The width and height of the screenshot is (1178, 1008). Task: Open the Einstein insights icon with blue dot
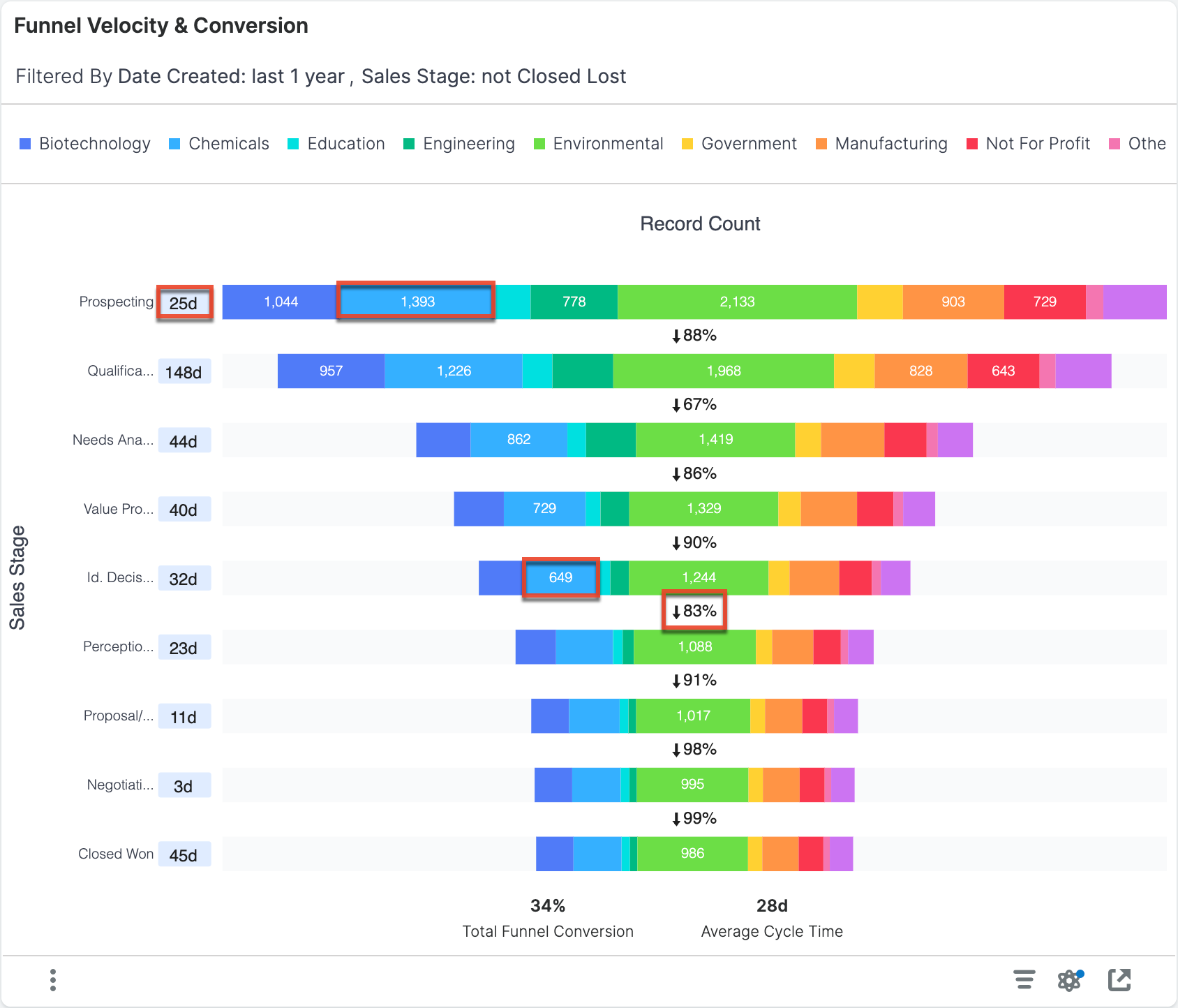(1070, 980)
